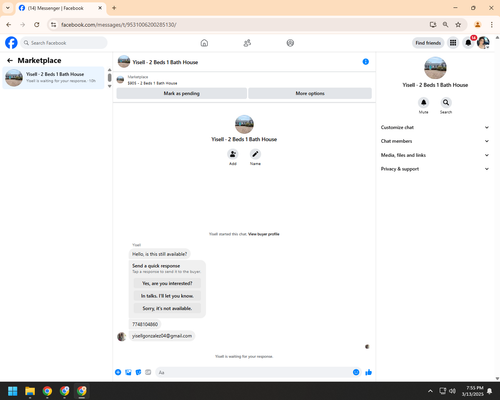The width and height of the screenshot is (500, 400).
Task: Open Chrome zoom magnifier icon
Action: [x=446, y=25]
